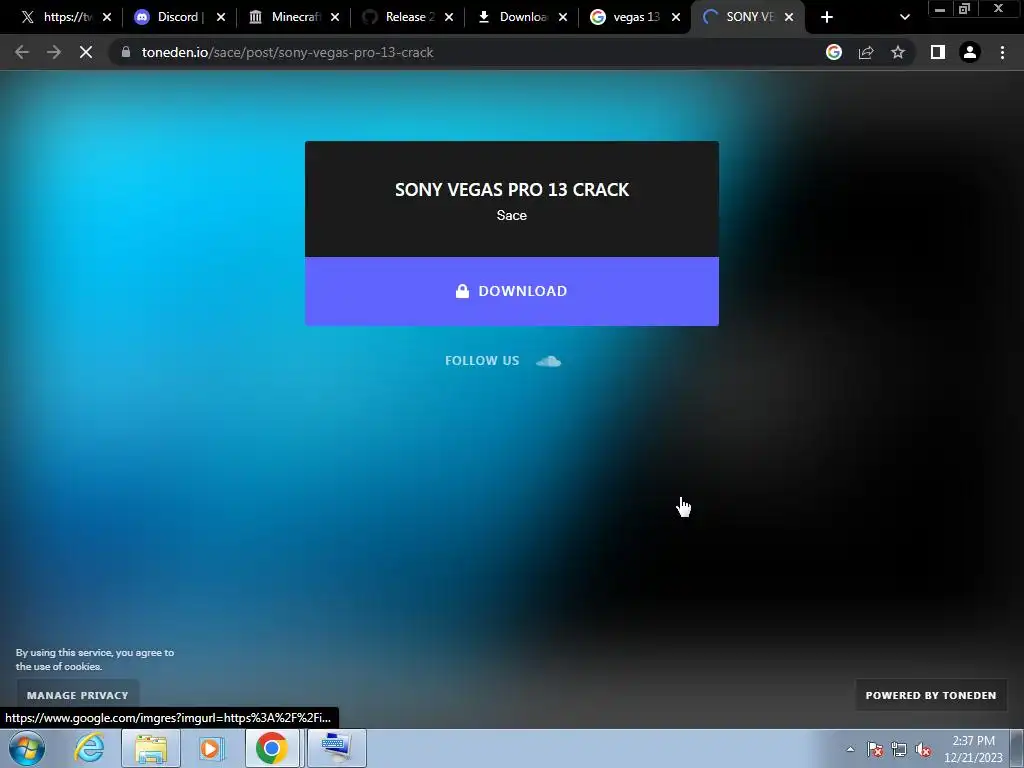Expand the tab search dropdown arrow
Viewport: 1024px width, 768px height.
tap(904, 17)
